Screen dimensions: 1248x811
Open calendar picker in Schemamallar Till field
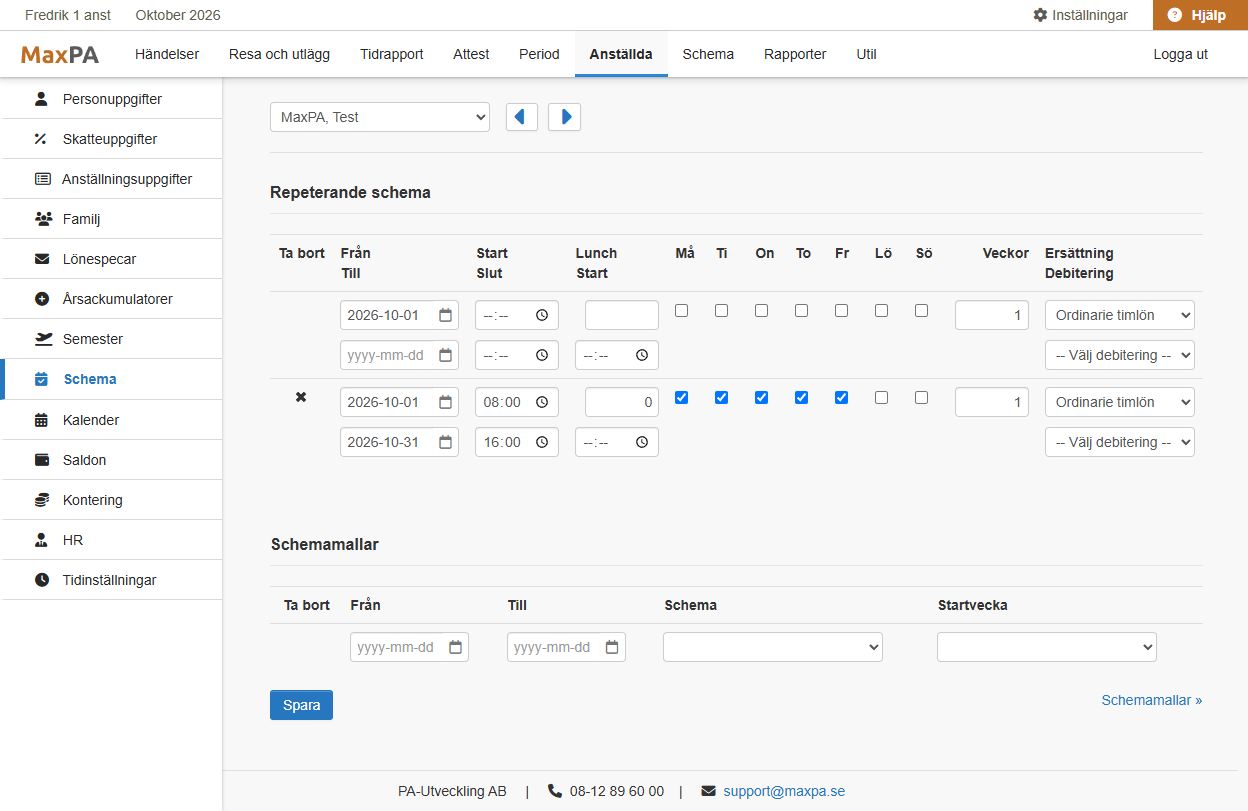(x=613, y=647)
